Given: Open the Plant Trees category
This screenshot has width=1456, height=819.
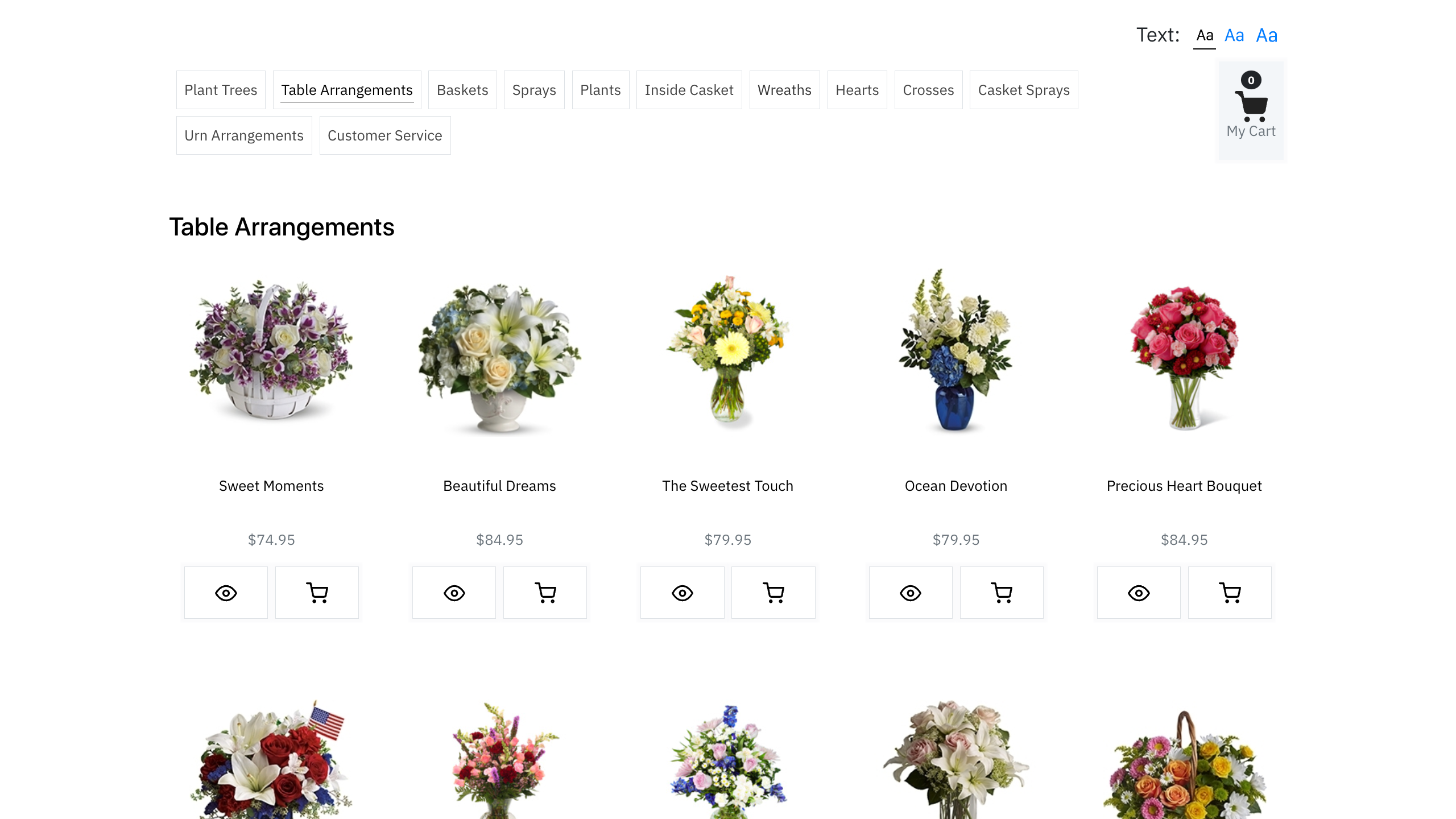Looking at the screenshot, I should coord(221,90).
